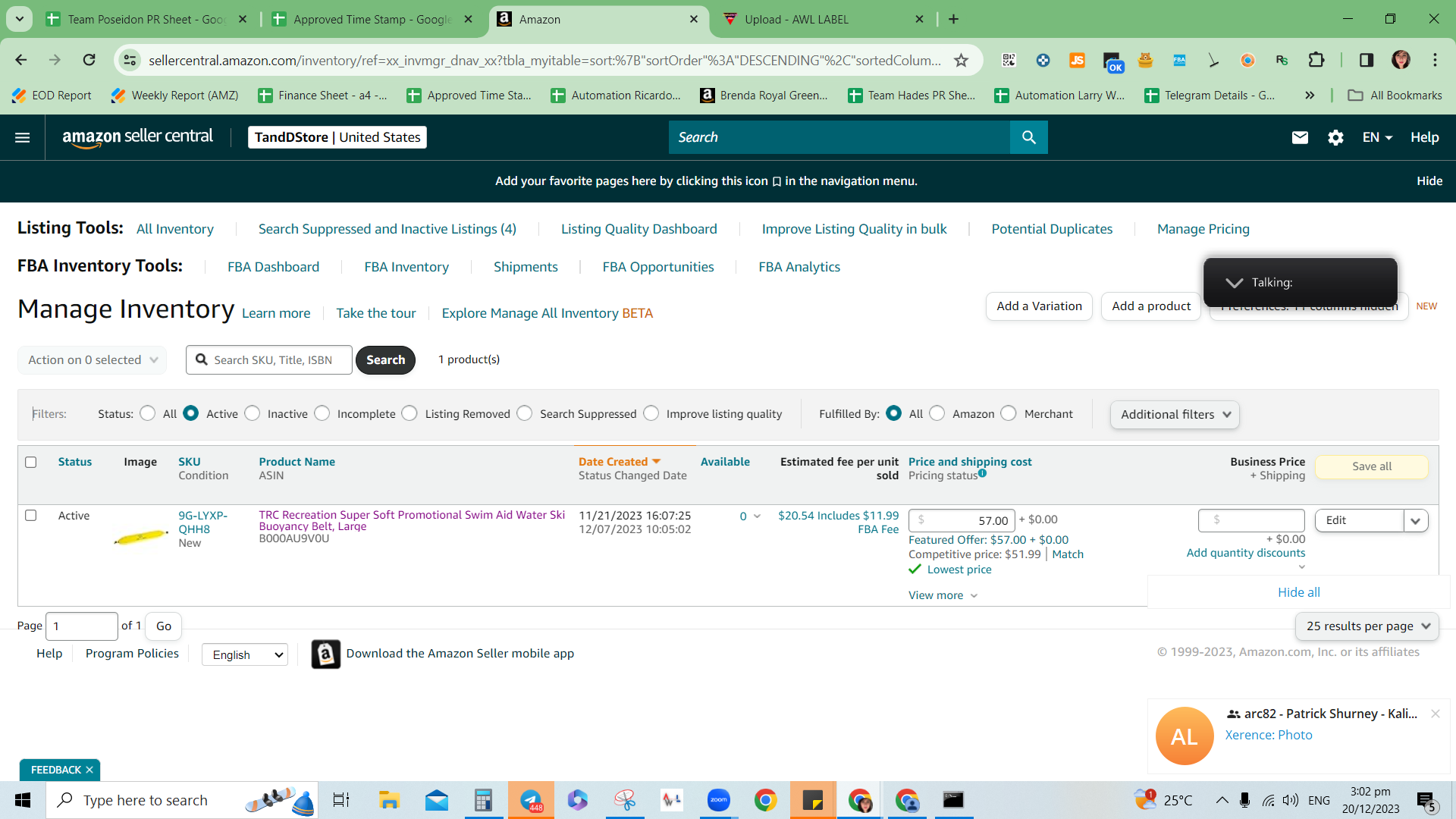Screen dimensions: 1456x819
Task: Select the Incomplete status filter
Action: (x=322, y=413)
